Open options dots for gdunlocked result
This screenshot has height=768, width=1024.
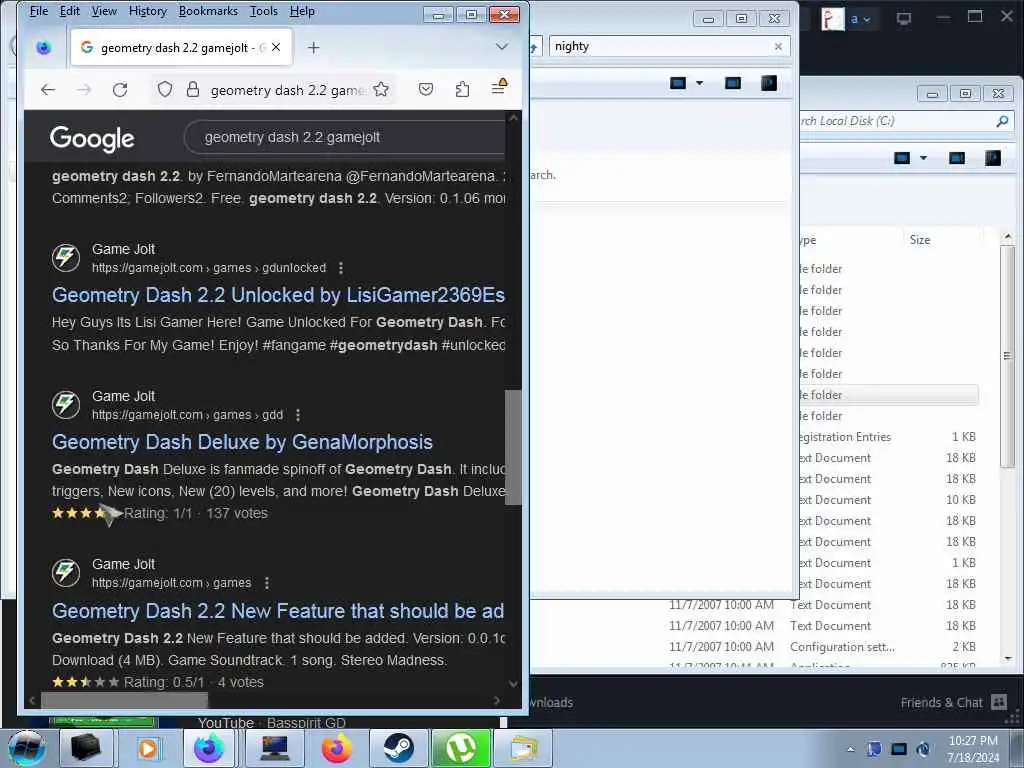pos(341,268)
